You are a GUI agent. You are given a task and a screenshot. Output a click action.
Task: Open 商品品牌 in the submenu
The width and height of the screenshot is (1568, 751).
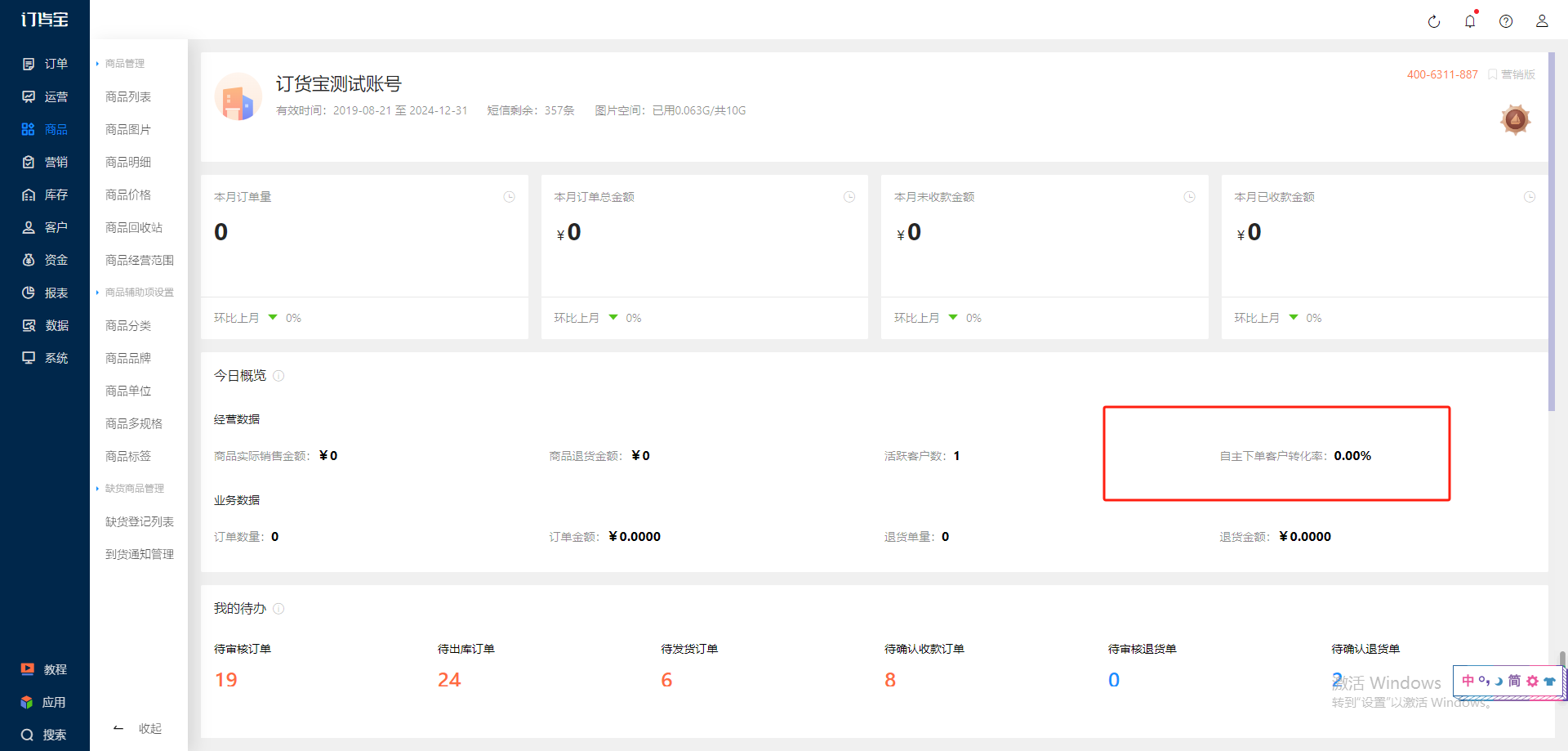(x=128, y=358)
